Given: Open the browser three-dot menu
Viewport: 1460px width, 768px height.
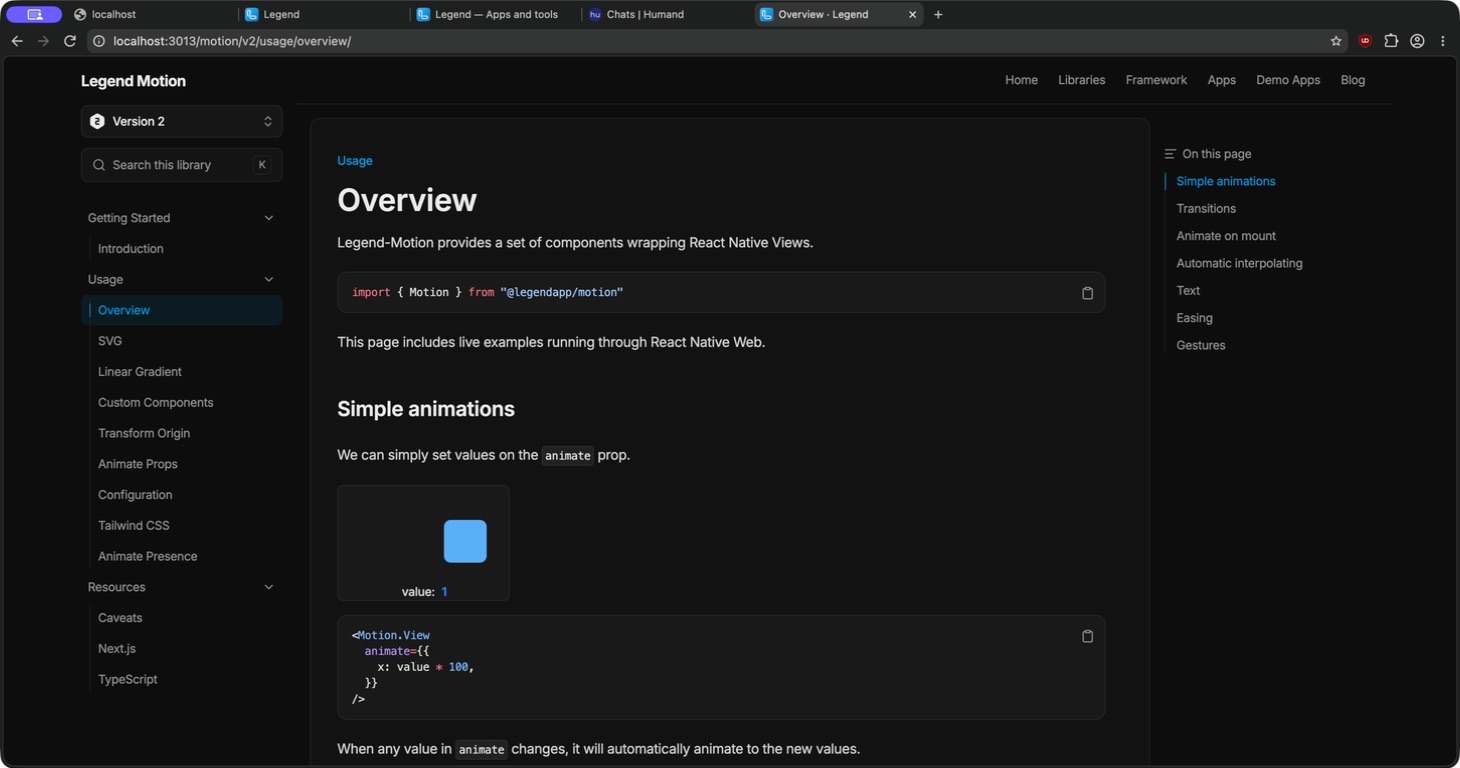Looking at the screenshot, I should point(1442,41).
